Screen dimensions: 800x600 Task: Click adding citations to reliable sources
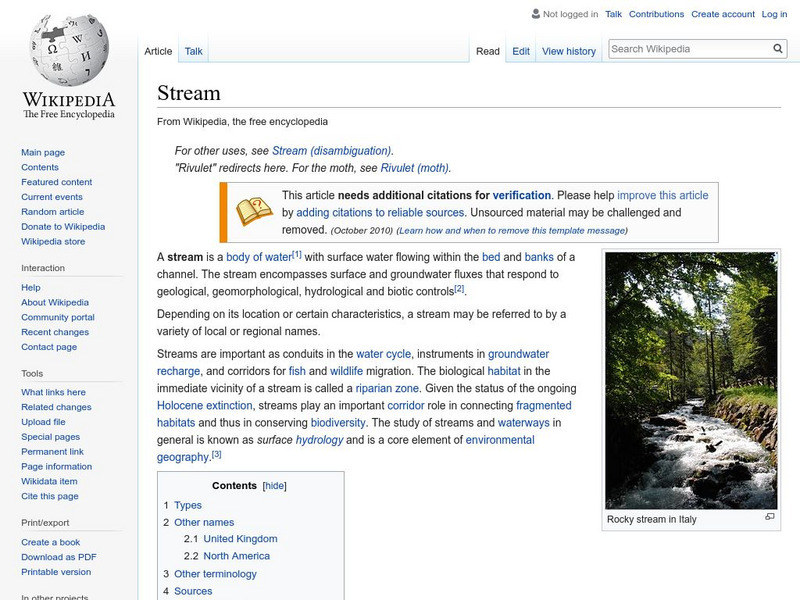point(380,212)
